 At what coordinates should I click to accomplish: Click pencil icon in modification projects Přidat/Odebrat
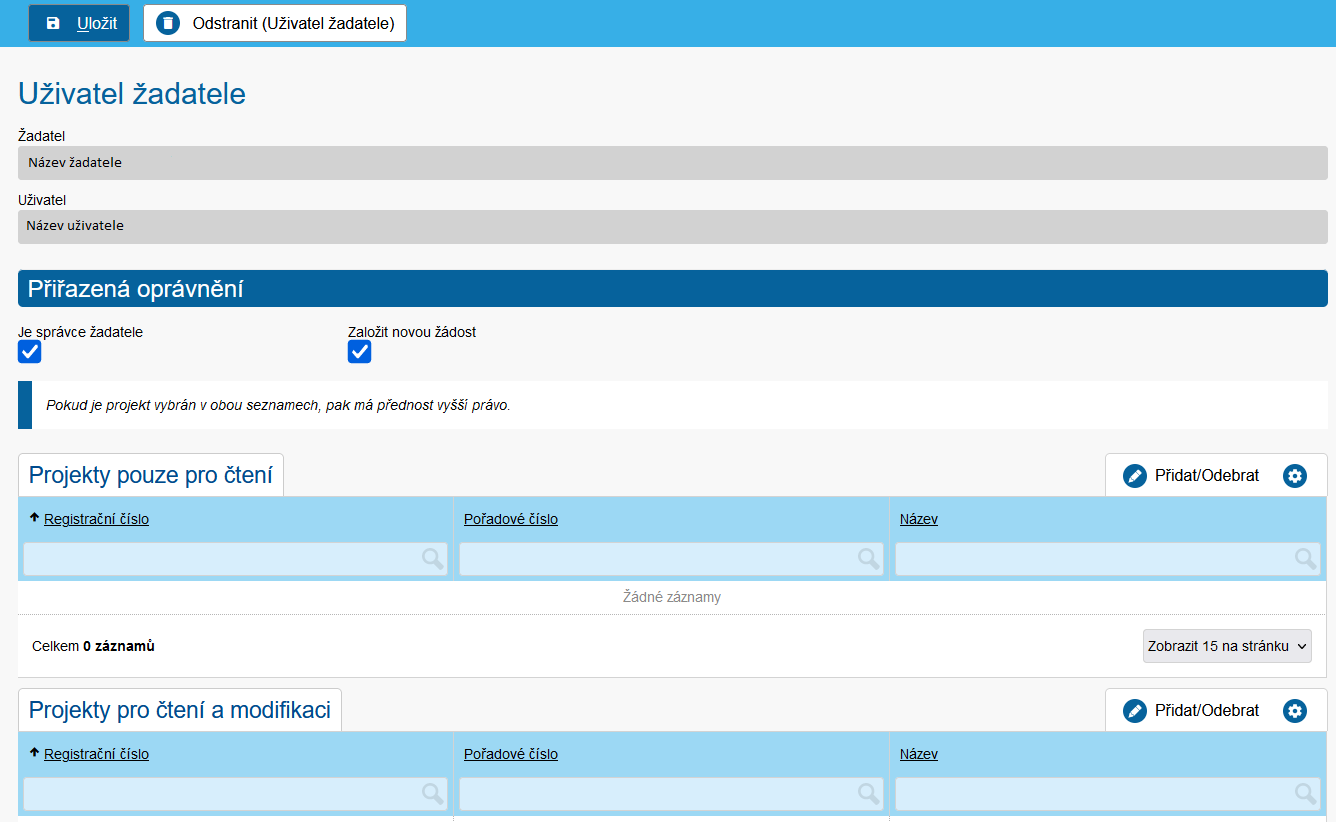1134,711
